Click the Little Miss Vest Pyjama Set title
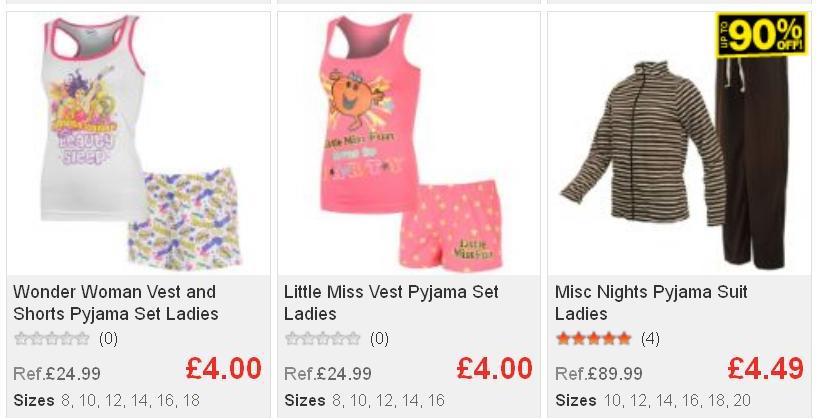This screenshot has width=818, height=418. pos(391,303)
